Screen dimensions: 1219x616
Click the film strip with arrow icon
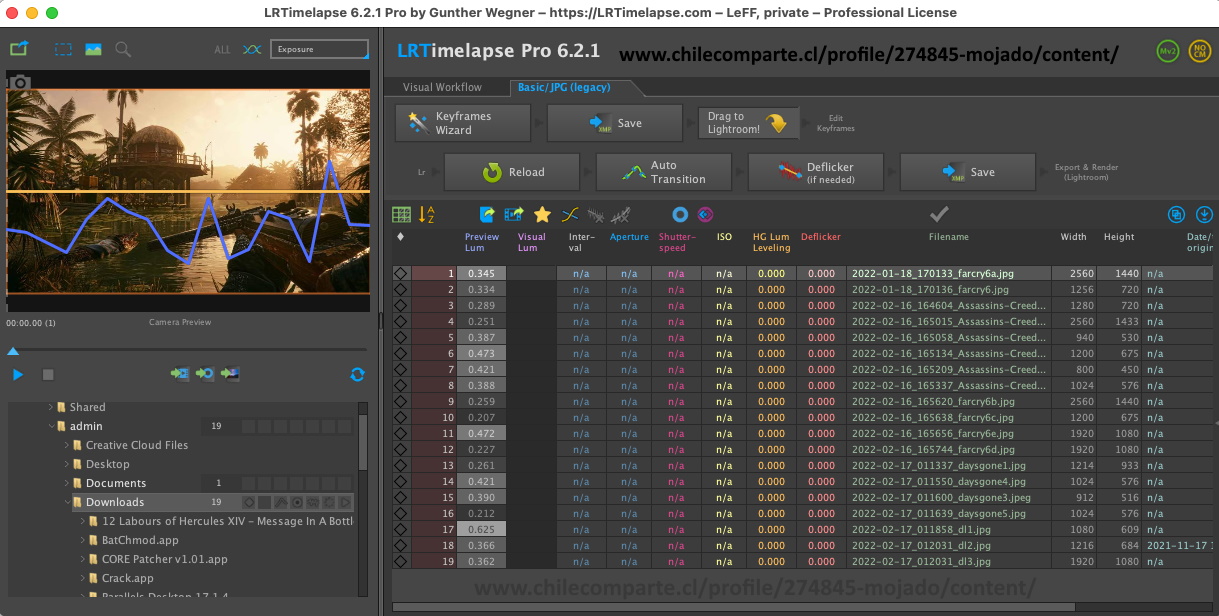(x=515, y=214)
